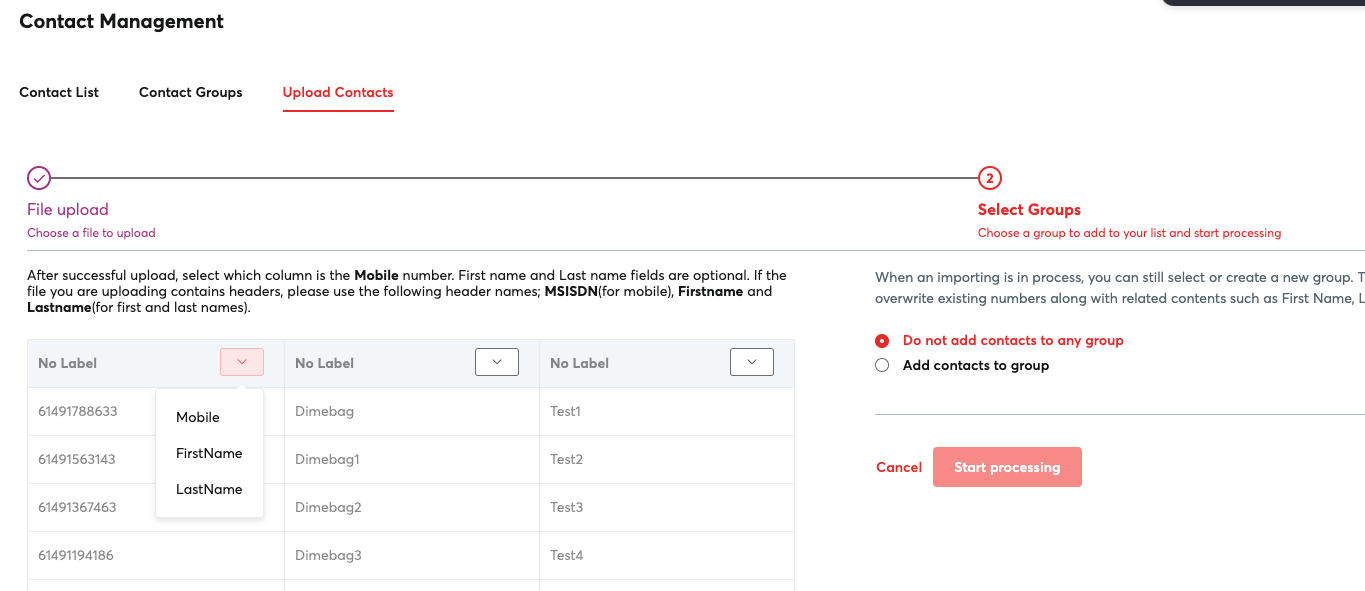Open the second No Label column chevron
Image resolution: width=1365 pixels, height=591 pixels.
point(496,362)
